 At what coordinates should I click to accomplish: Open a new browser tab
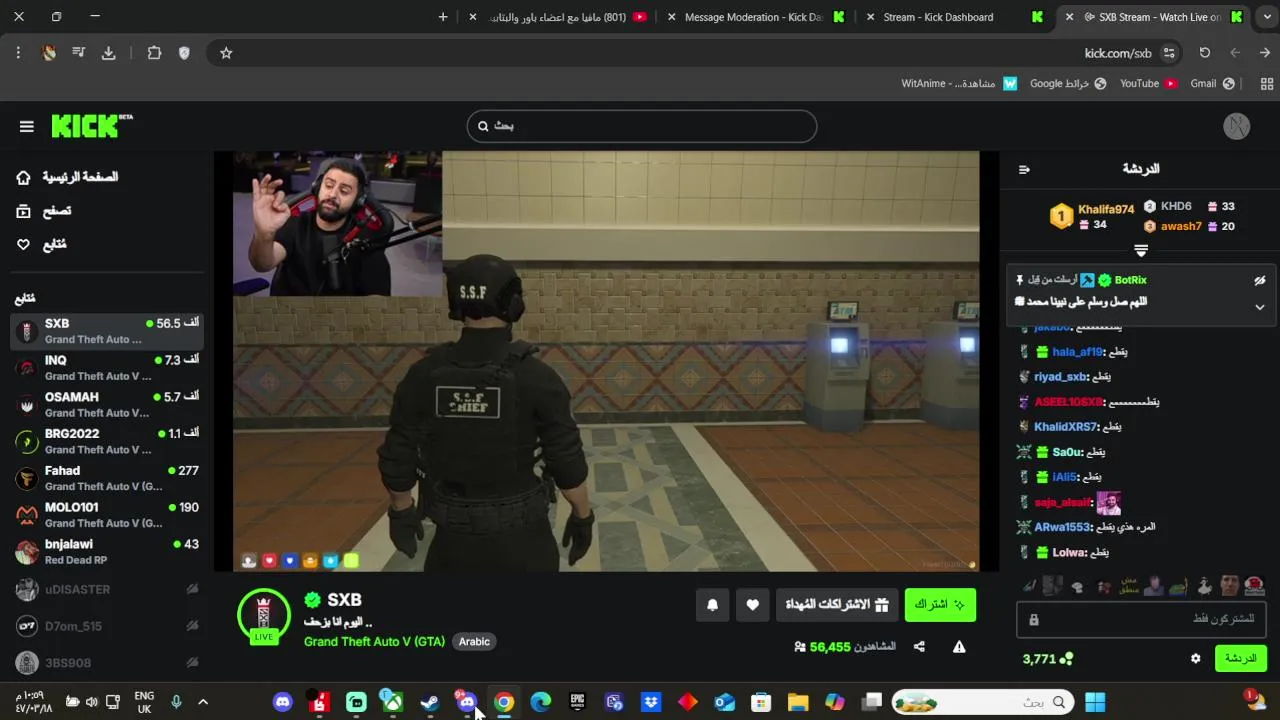[443, 17]
